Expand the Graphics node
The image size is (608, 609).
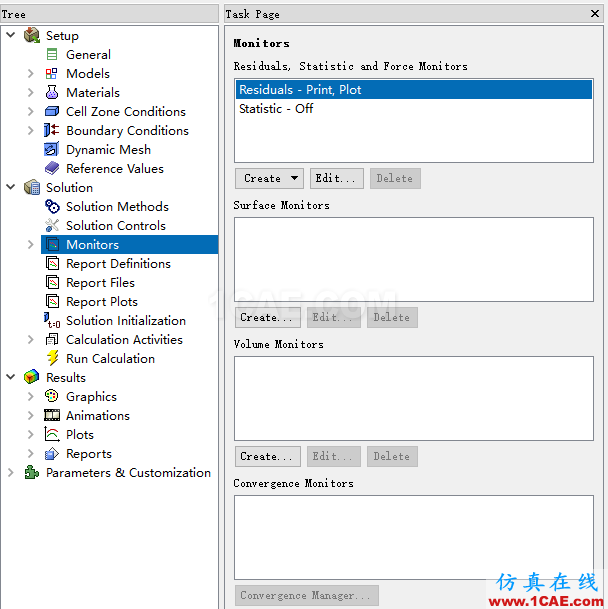coord(31,396)
